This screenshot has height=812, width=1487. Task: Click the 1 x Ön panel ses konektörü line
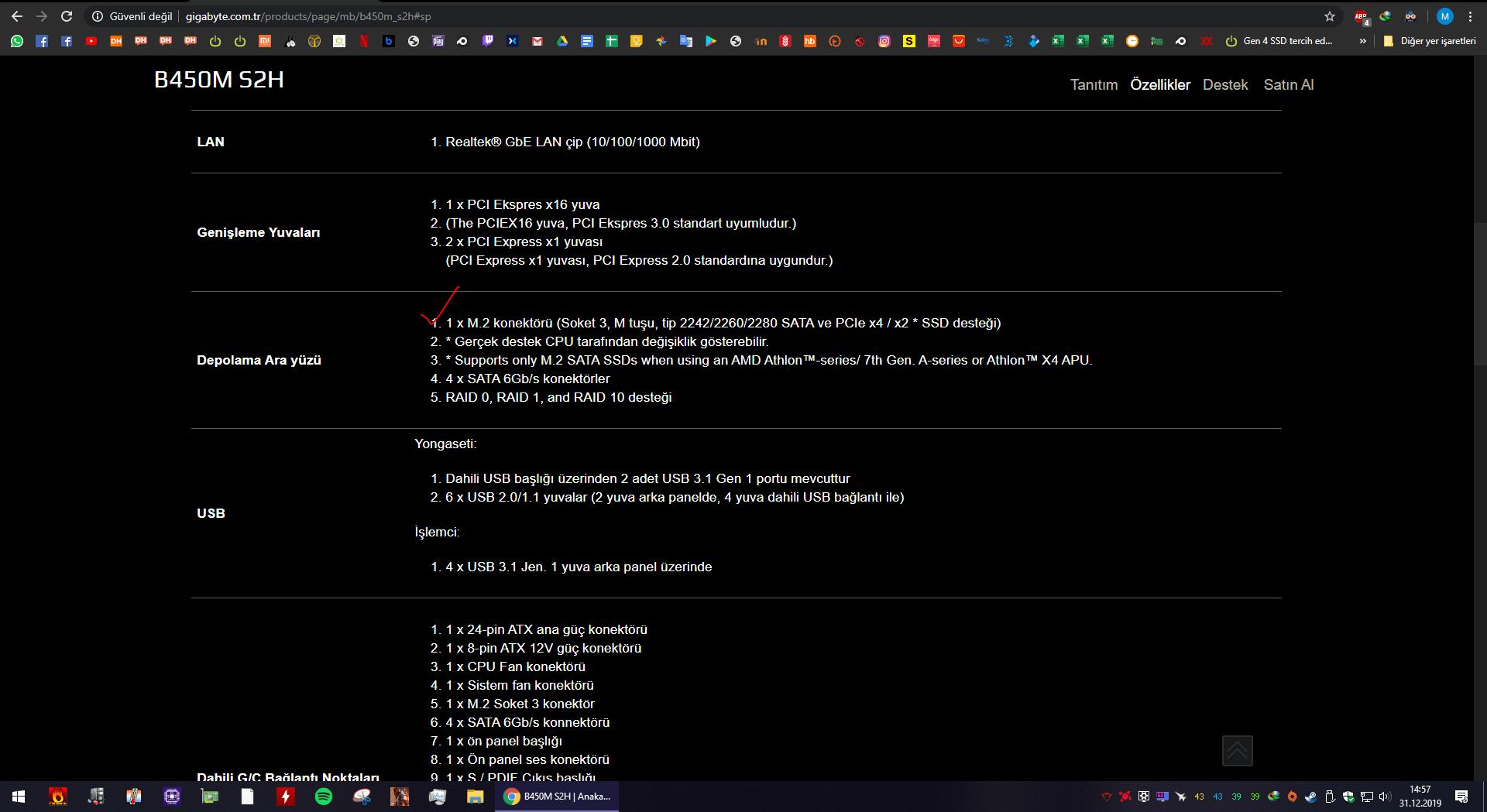[x=527, y=760]
